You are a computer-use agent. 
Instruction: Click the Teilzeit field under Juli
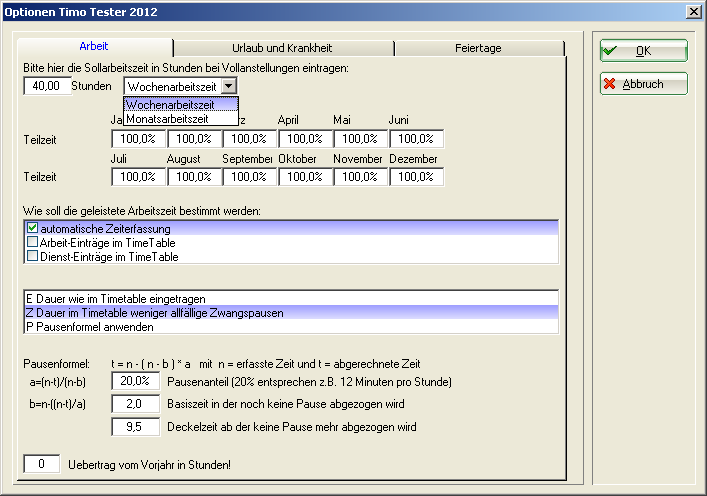coord(138,177)
